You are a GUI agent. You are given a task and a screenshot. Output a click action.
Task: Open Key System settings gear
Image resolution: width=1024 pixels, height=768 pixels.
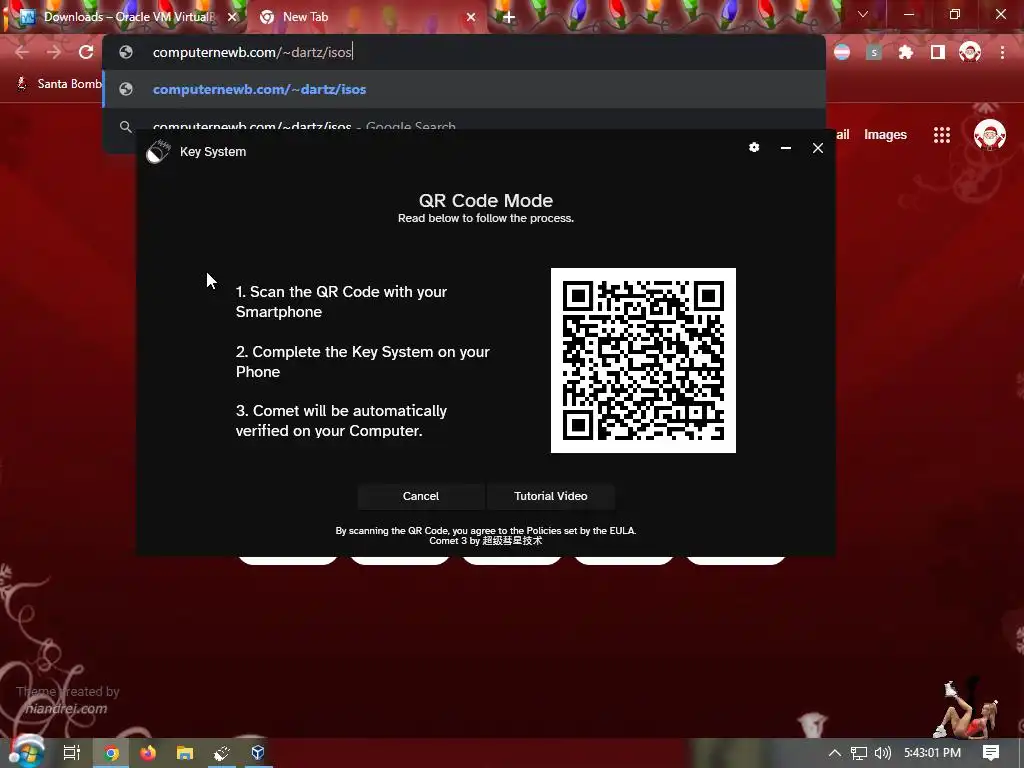[x=754, y=148]
